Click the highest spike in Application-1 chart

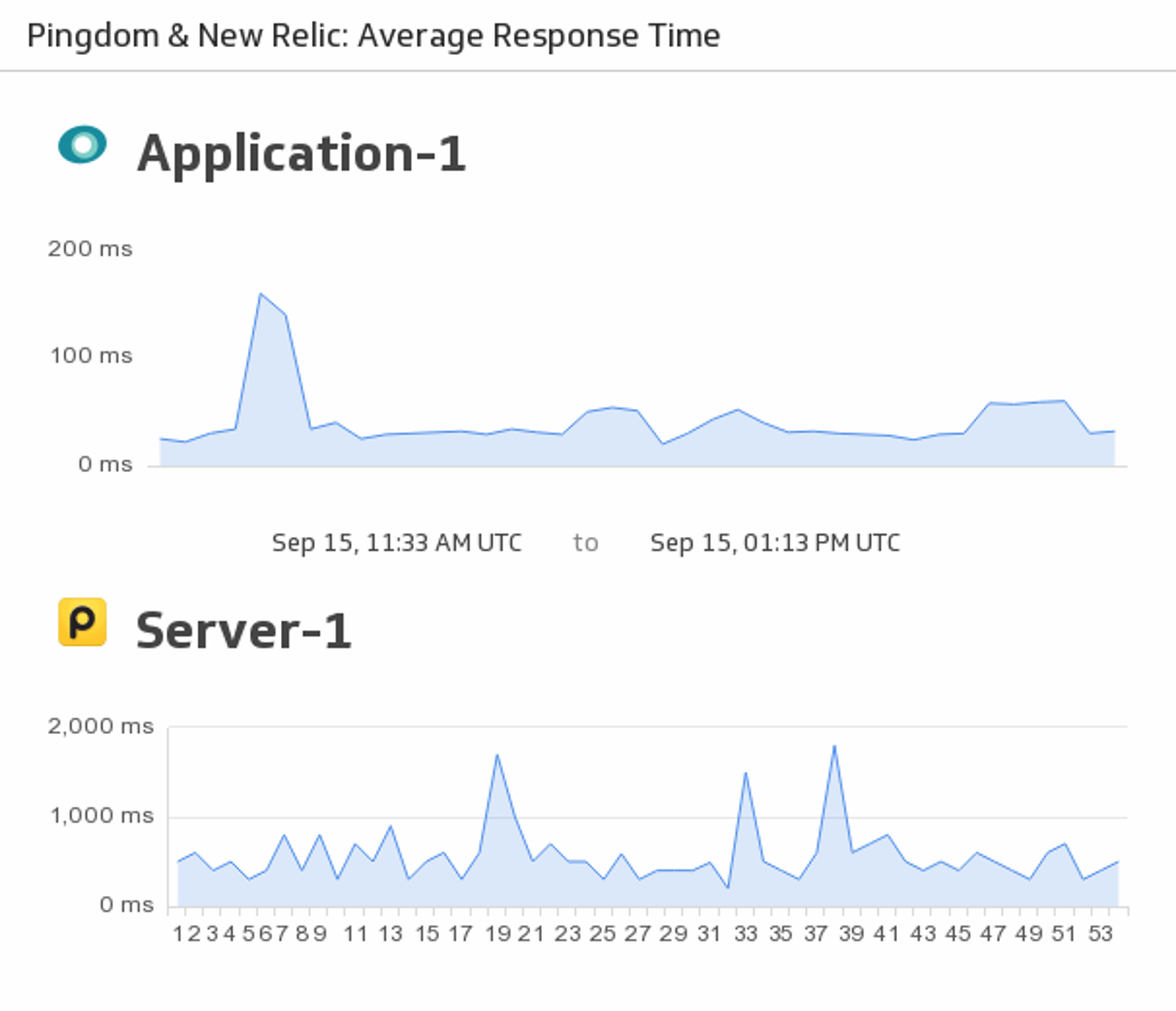coord(261,295)
